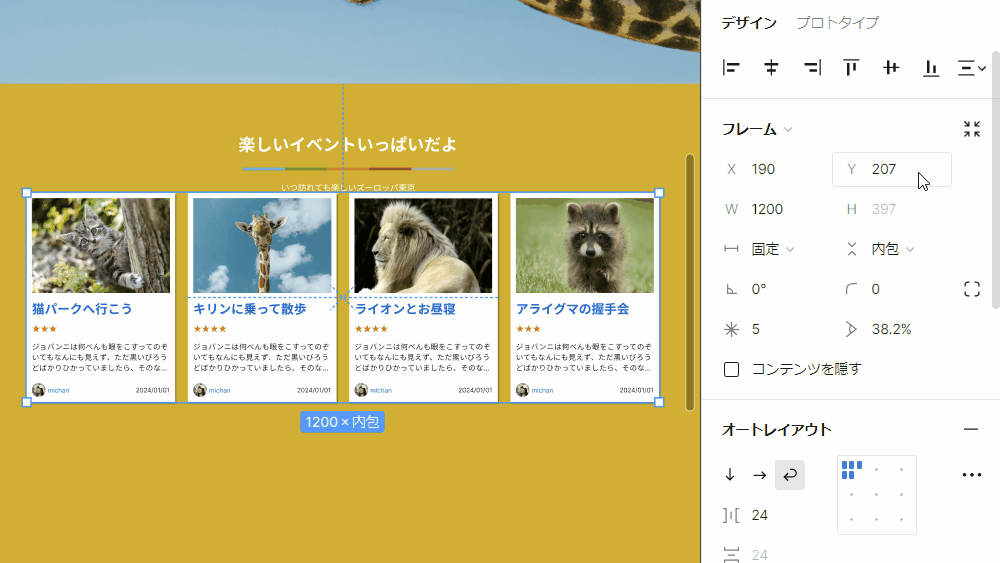This screenshot has width=1000, height=563.
Task: Enable the コンテンツを隠す checkbox
Action: pos(732,369)
